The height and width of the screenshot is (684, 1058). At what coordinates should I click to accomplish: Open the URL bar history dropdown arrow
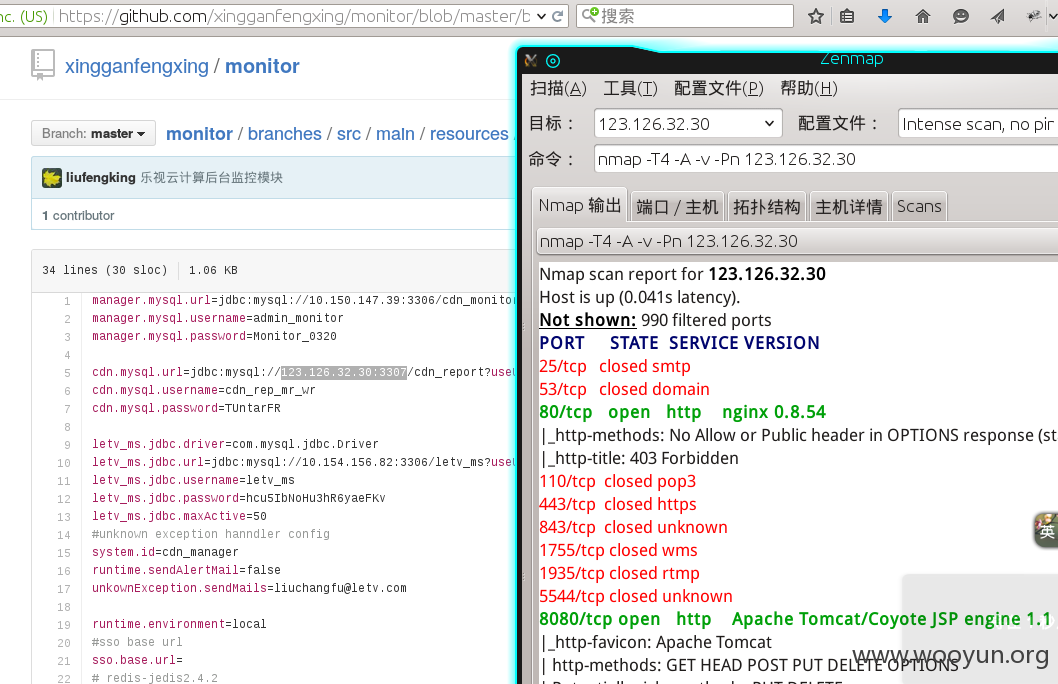pos(541,16)
